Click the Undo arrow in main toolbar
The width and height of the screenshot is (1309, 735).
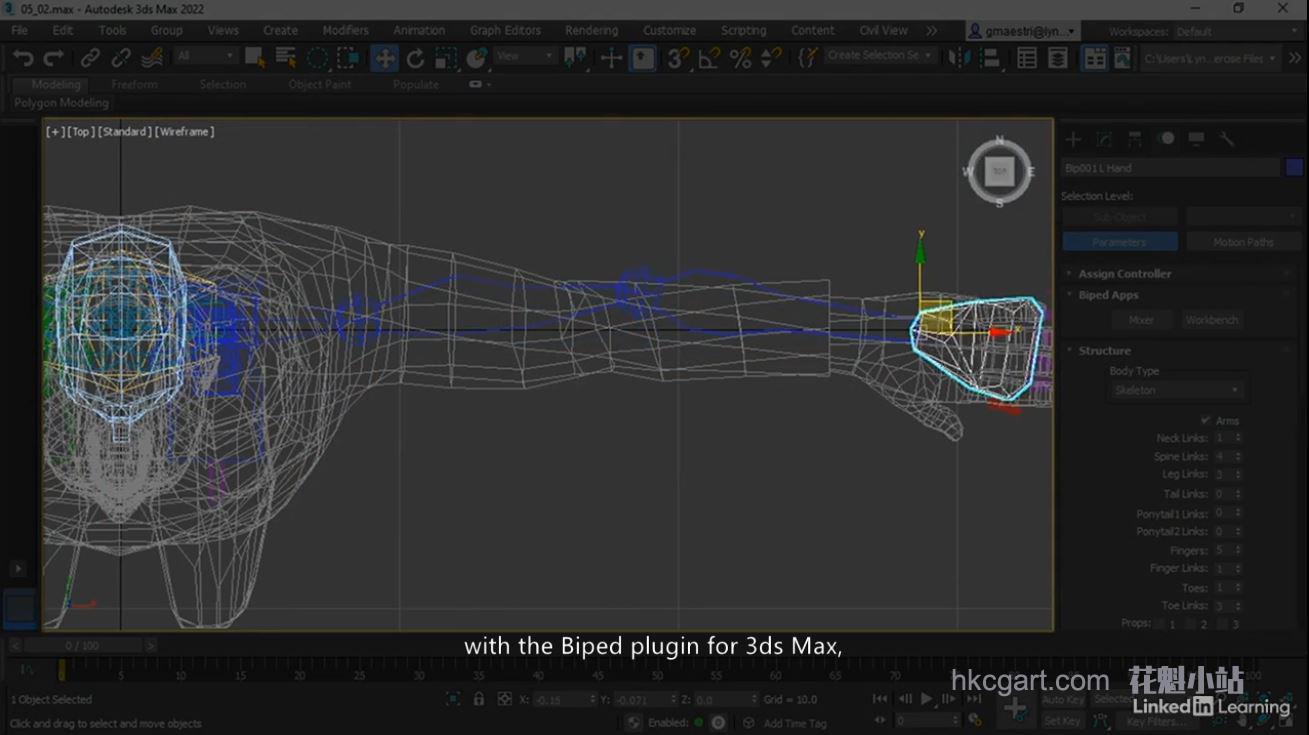point(23,58)
